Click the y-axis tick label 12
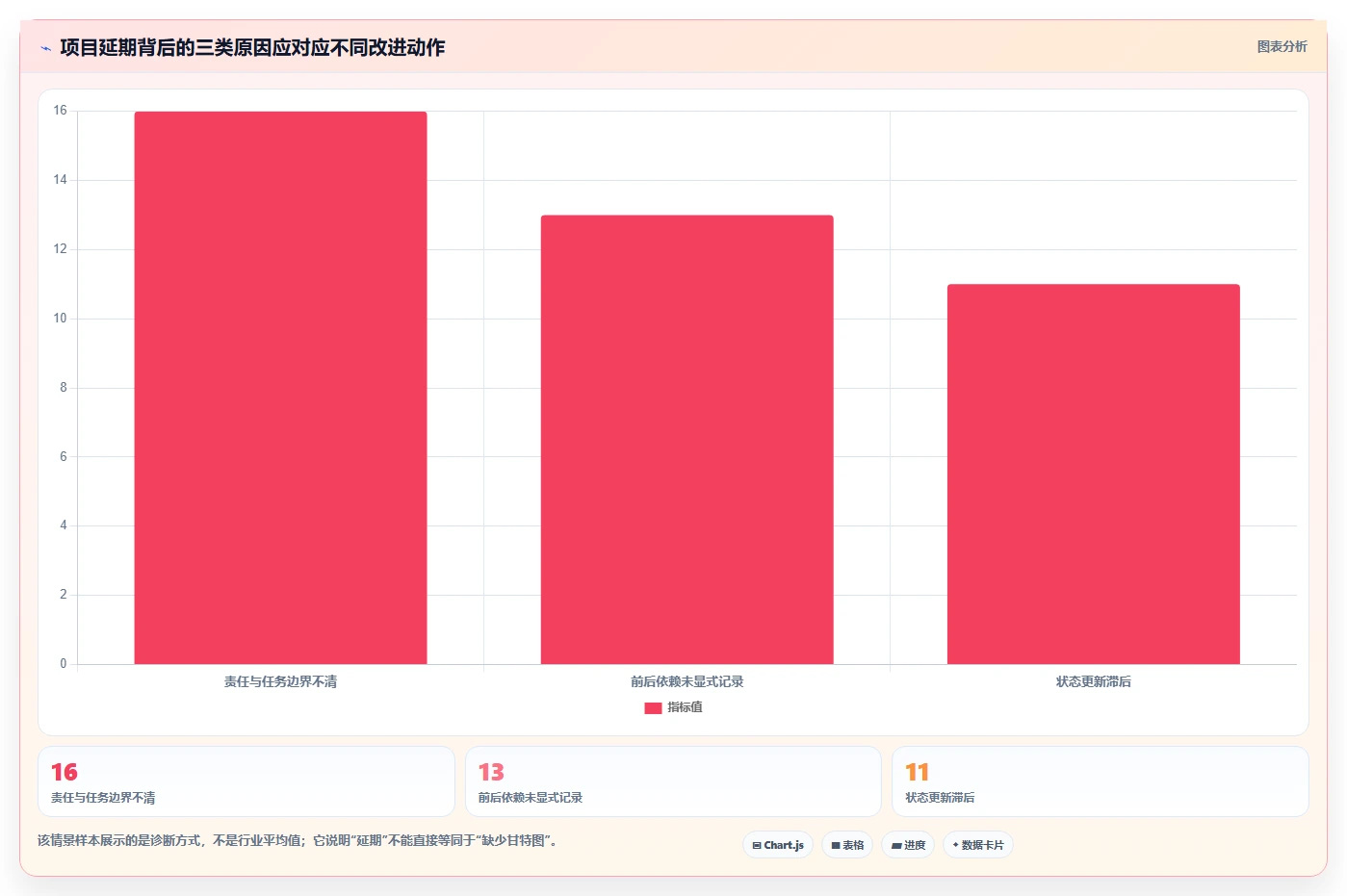The height and width of the screenshot is (896, 1347). click(x=61, y=249)
